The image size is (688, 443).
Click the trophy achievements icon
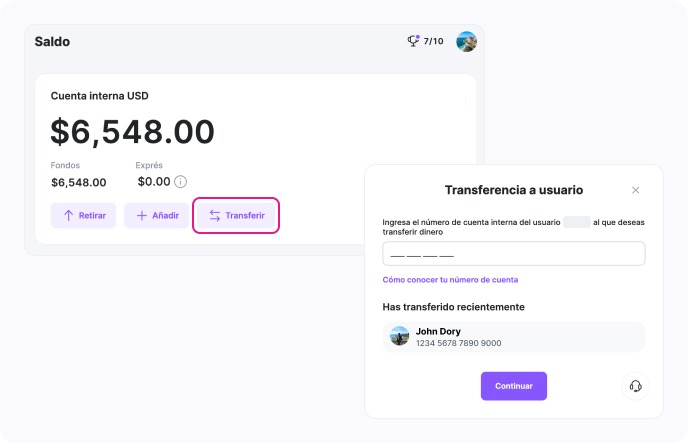413,41
